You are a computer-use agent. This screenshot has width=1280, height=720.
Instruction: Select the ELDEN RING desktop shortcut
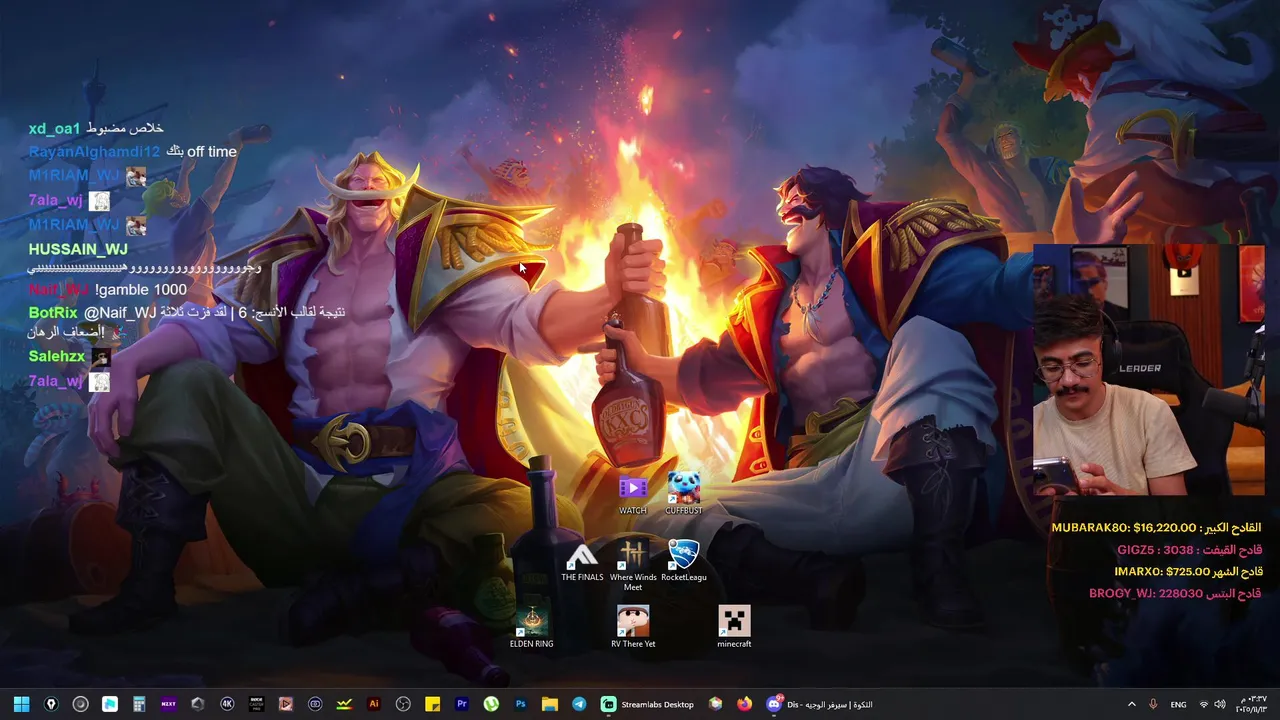[x=531, y=628]
